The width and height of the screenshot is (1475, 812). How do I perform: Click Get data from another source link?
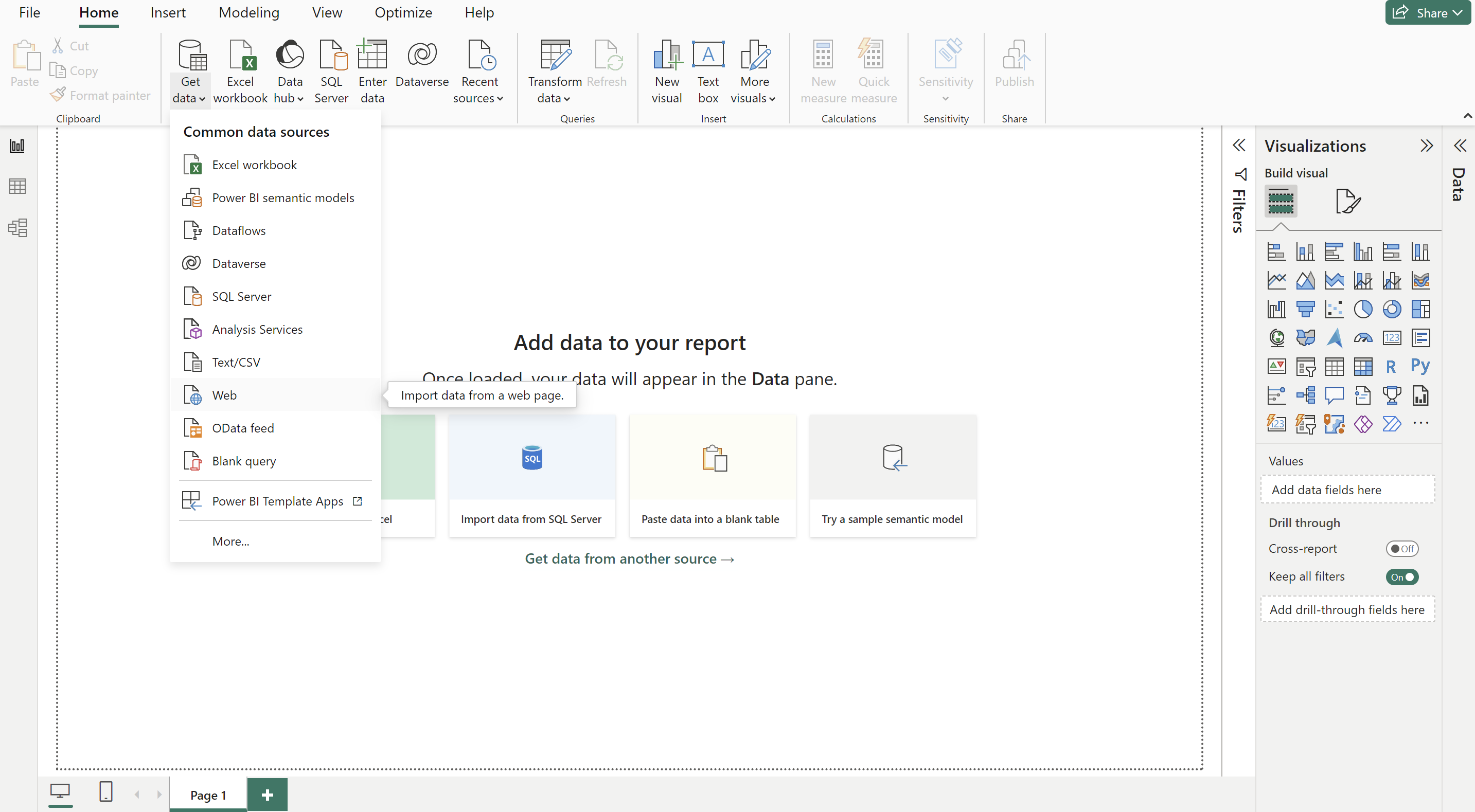(x=629, y=558)
